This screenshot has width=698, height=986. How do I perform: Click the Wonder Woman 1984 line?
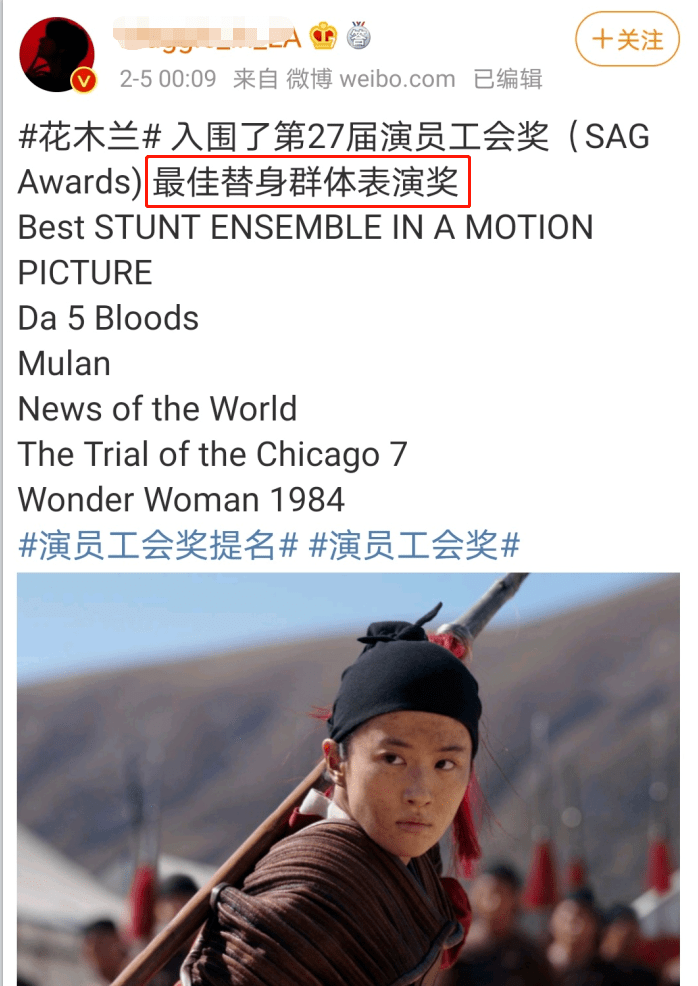181,499
